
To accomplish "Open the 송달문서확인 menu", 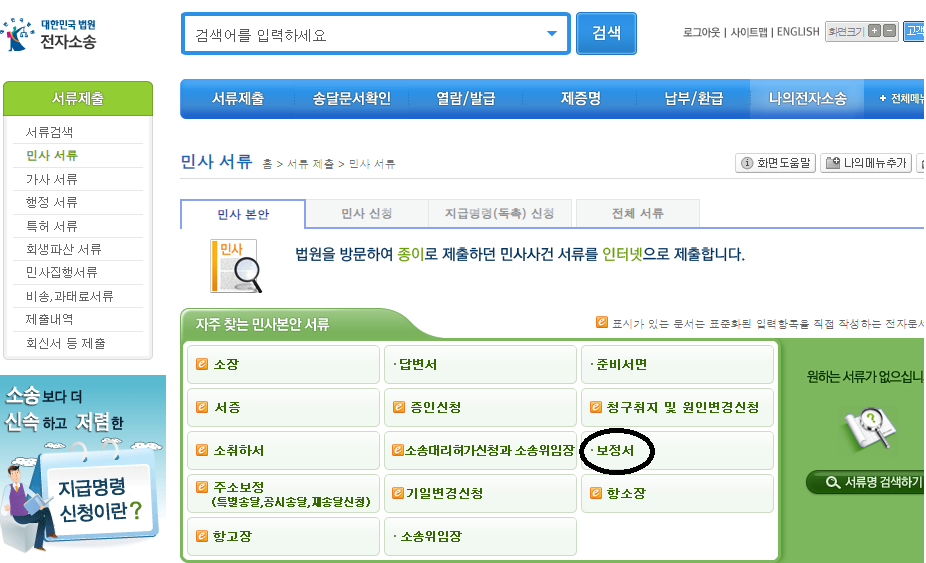I will 351,99.
